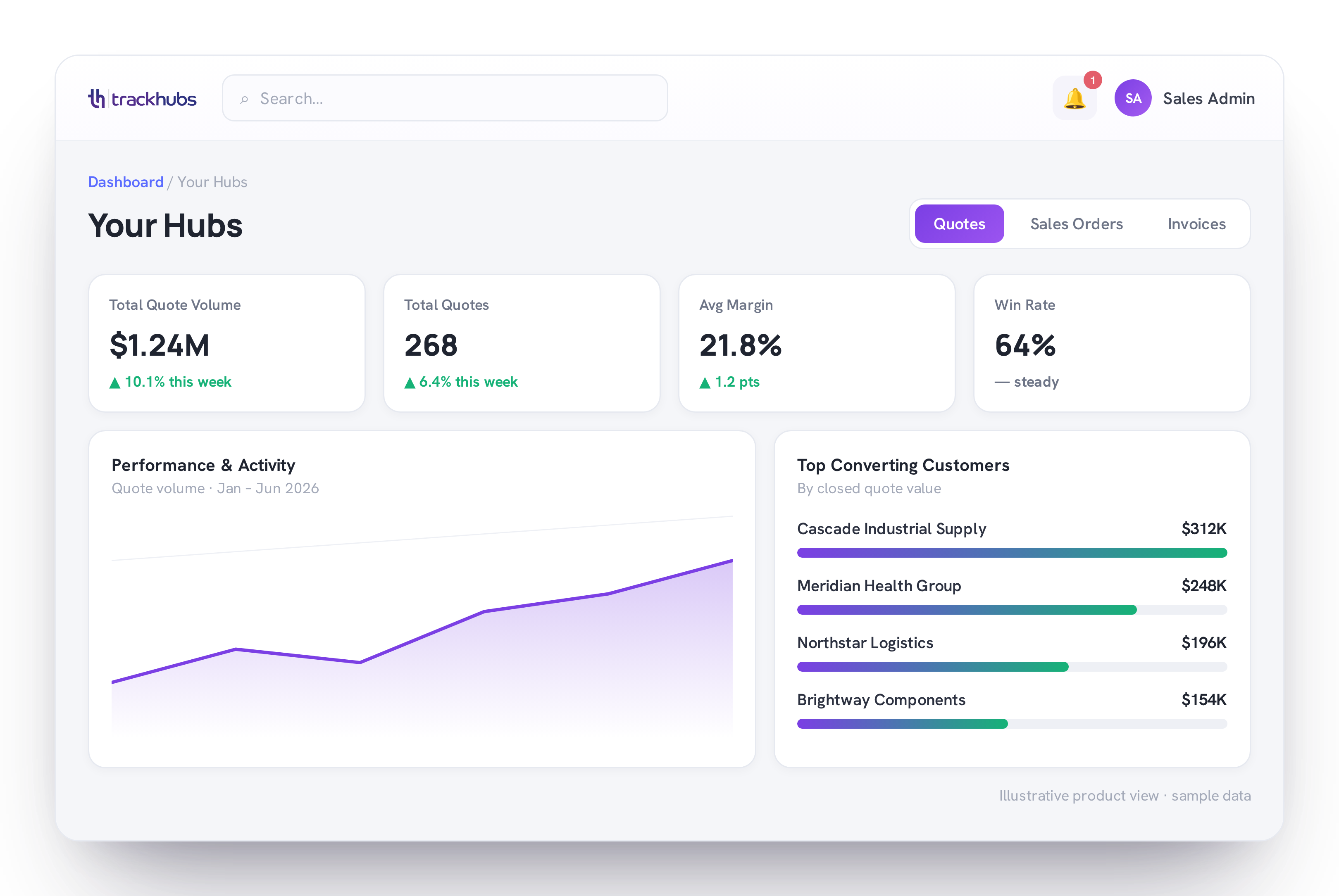Image resolution: width=1339 pixels, height=896 pixels.
Task: Click the Performance & Activity heading
Action: click(204, 465)
